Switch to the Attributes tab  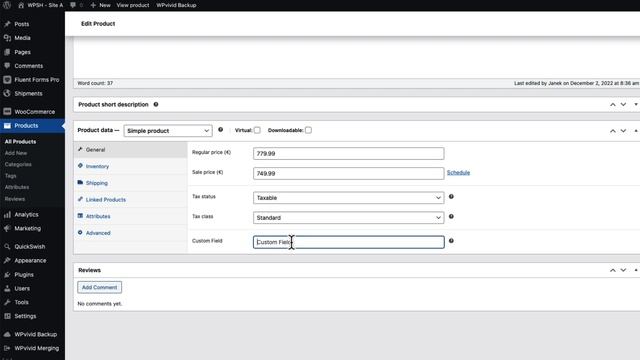131,216
